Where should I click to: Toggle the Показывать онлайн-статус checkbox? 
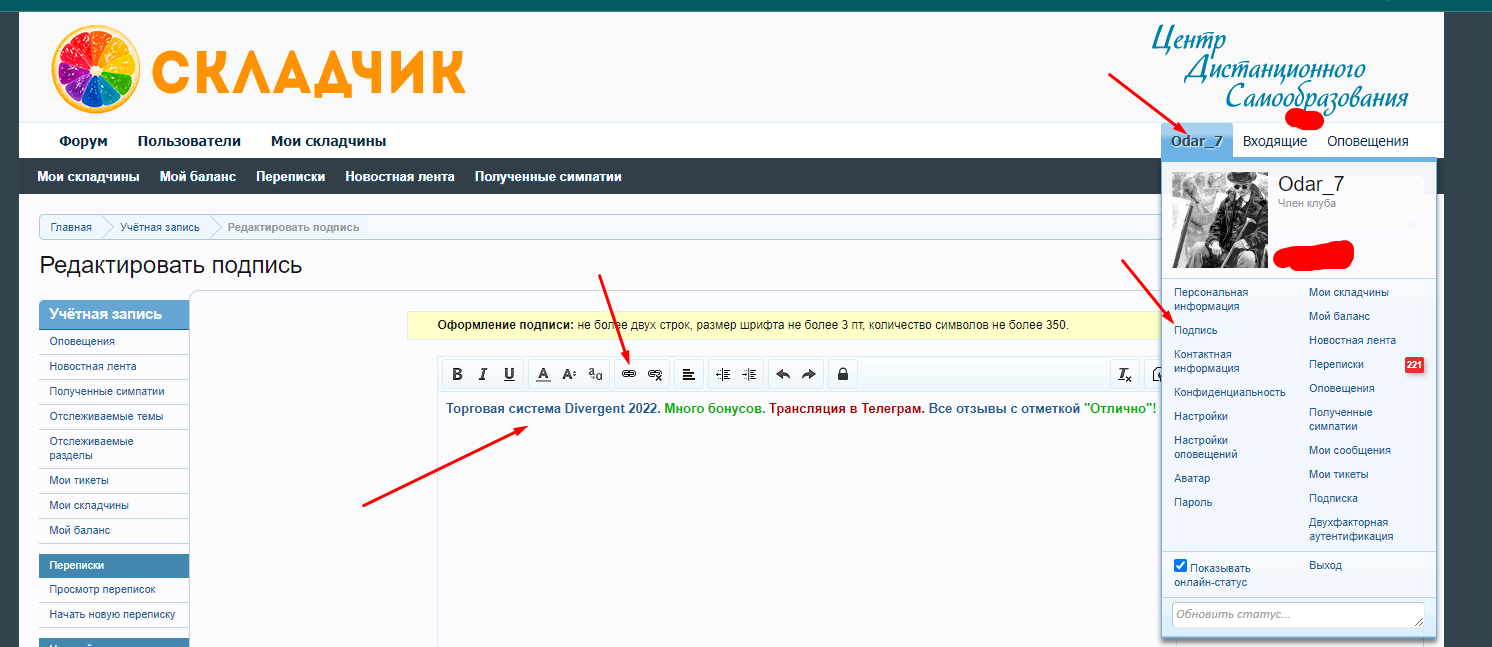(x=1180, y=566)
